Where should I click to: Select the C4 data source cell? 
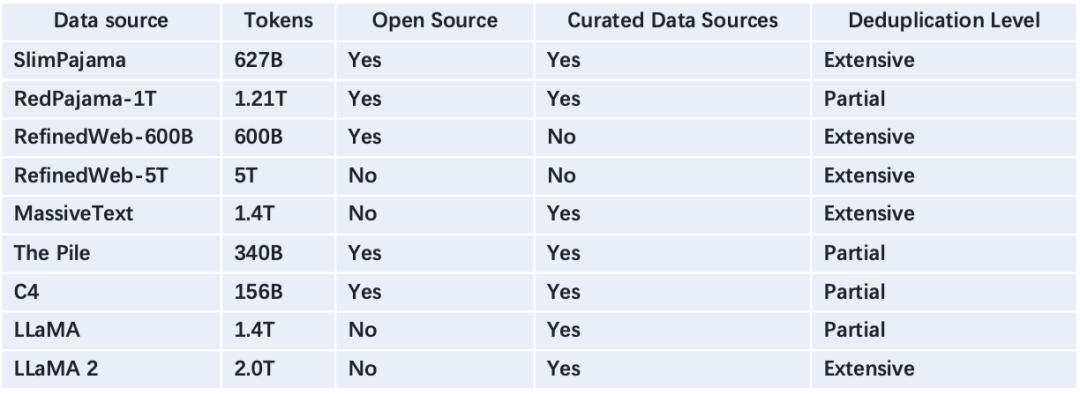26,292
